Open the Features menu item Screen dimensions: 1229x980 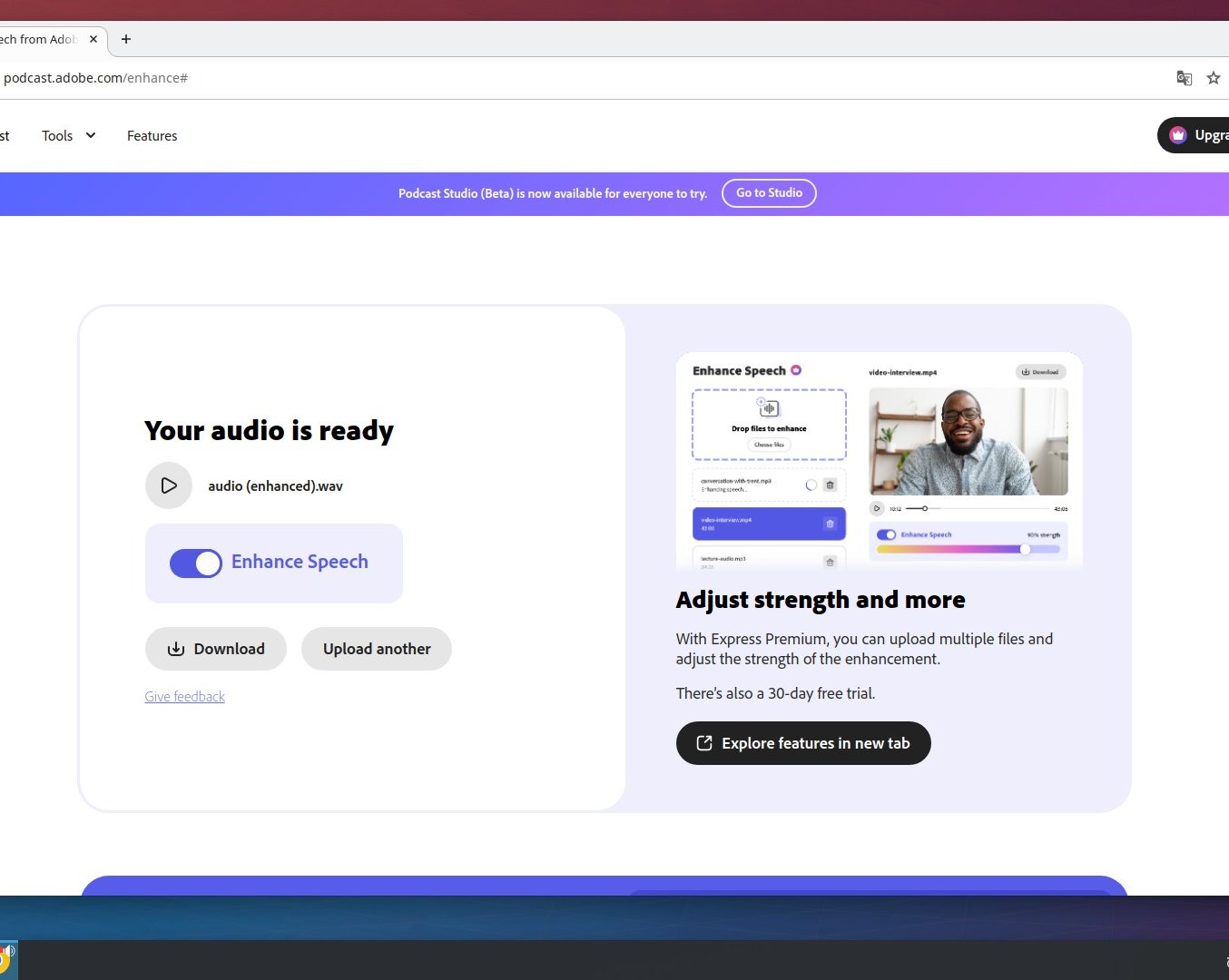click(152, 136)
